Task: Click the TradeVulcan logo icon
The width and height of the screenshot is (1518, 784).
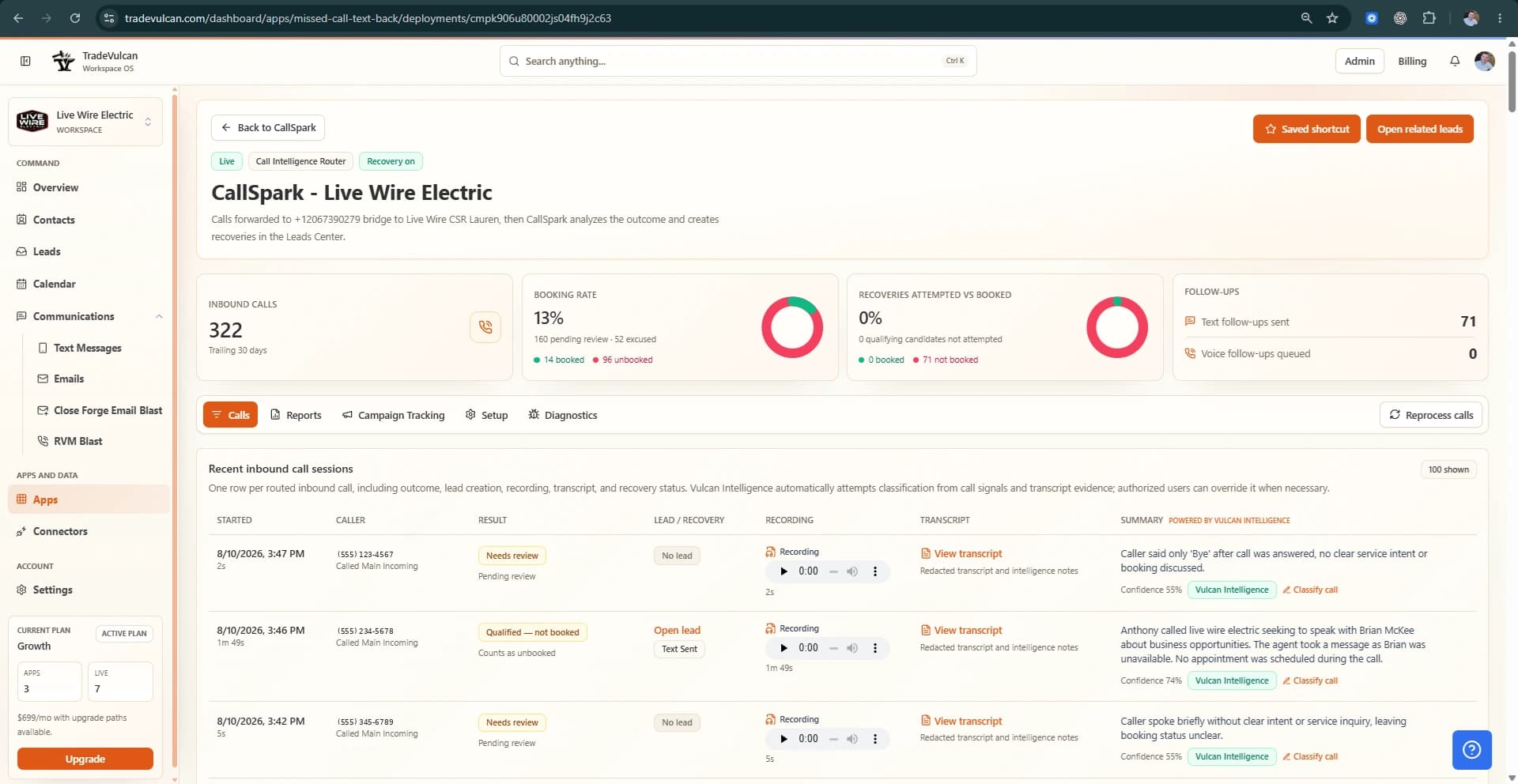Action: (x=63, y=61)
